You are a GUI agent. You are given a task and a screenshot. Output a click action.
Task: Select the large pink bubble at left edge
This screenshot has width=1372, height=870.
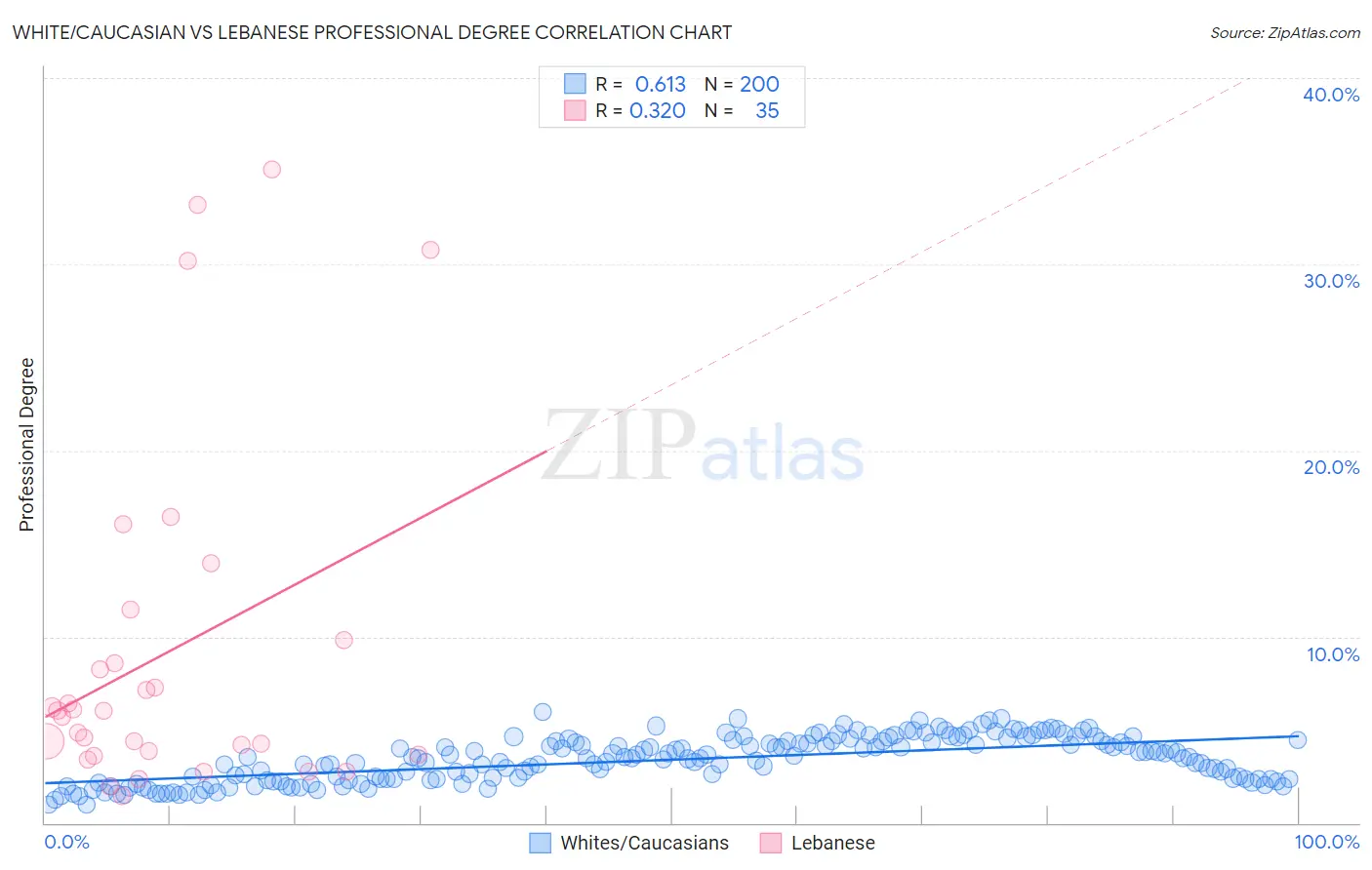[x=46, y=741]
